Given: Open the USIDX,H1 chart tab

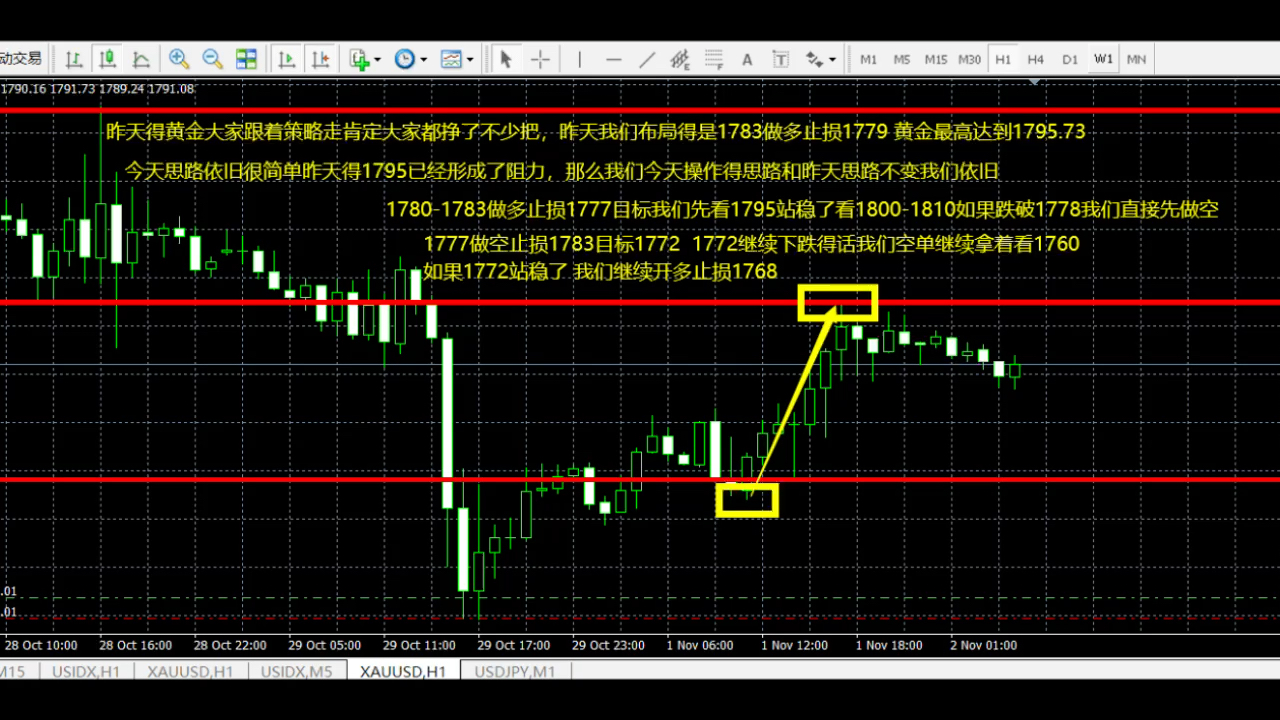Looking at the screenshot, I should (85, 672).
